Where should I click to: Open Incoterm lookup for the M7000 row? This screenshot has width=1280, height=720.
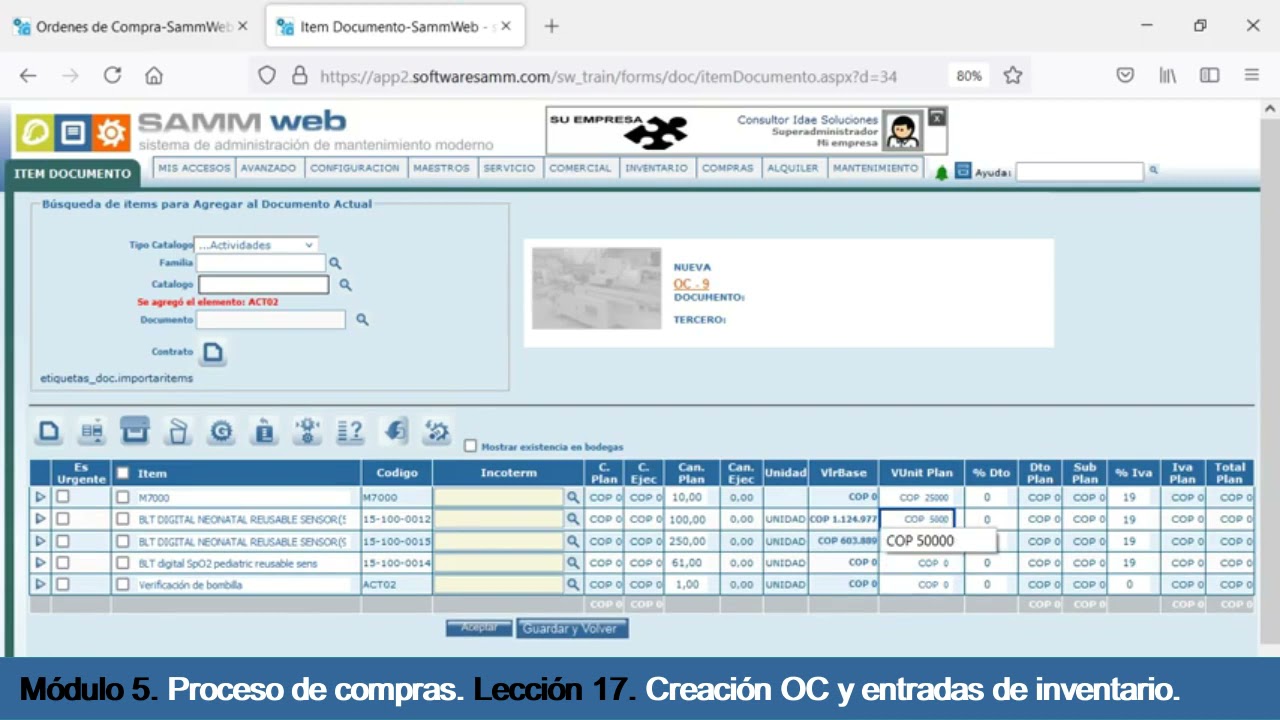pos(573,497)
